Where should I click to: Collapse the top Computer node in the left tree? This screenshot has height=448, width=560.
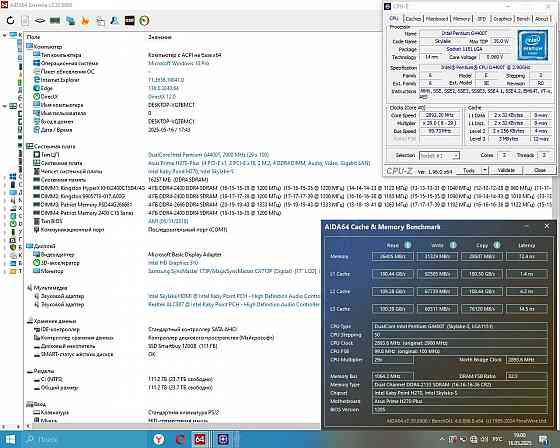click(5, 35)
